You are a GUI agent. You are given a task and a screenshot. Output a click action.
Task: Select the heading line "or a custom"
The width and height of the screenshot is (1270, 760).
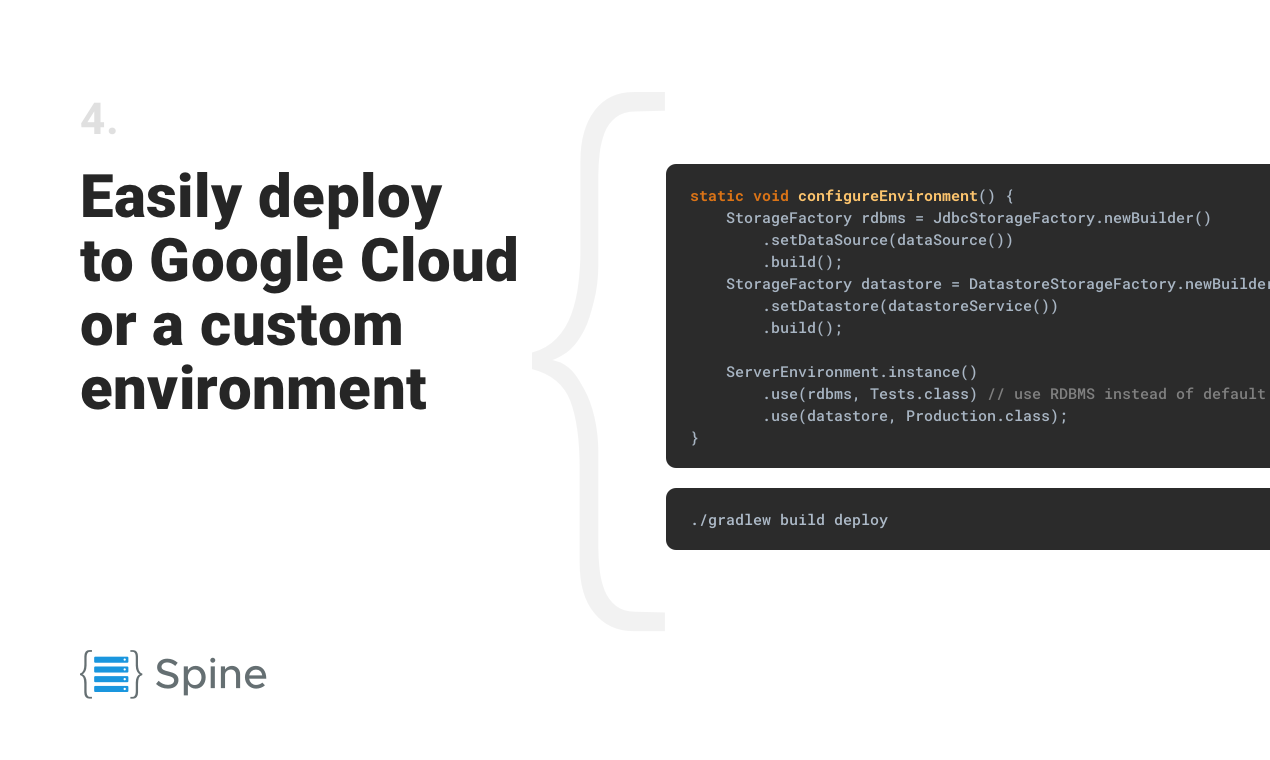click(242, 325)
